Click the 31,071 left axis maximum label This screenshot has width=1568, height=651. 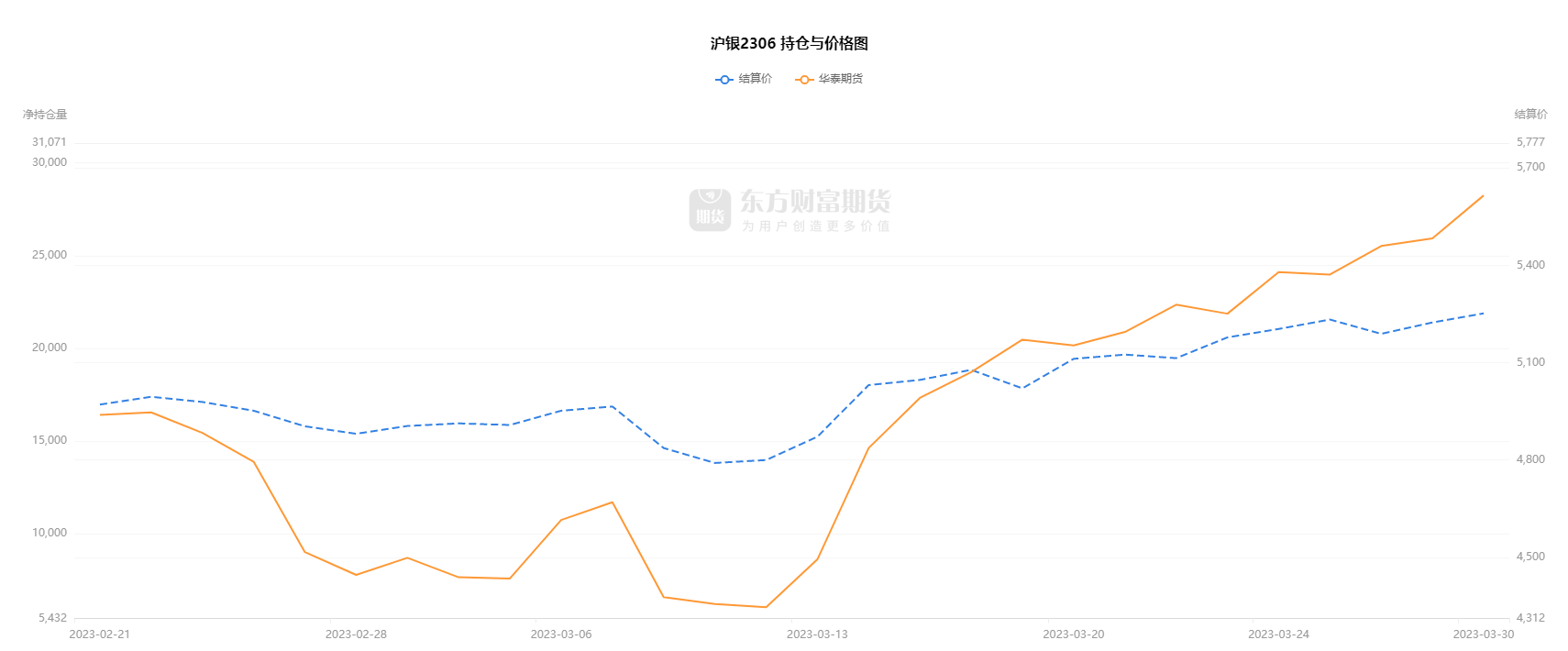[x=50, y=142]
